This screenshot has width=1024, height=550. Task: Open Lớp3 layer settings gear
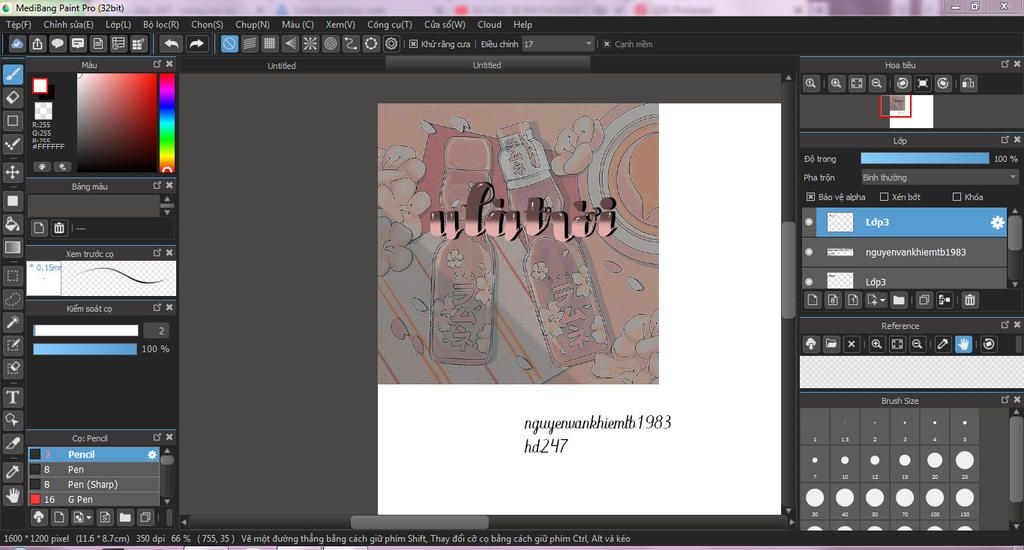(x=997, y=222)
